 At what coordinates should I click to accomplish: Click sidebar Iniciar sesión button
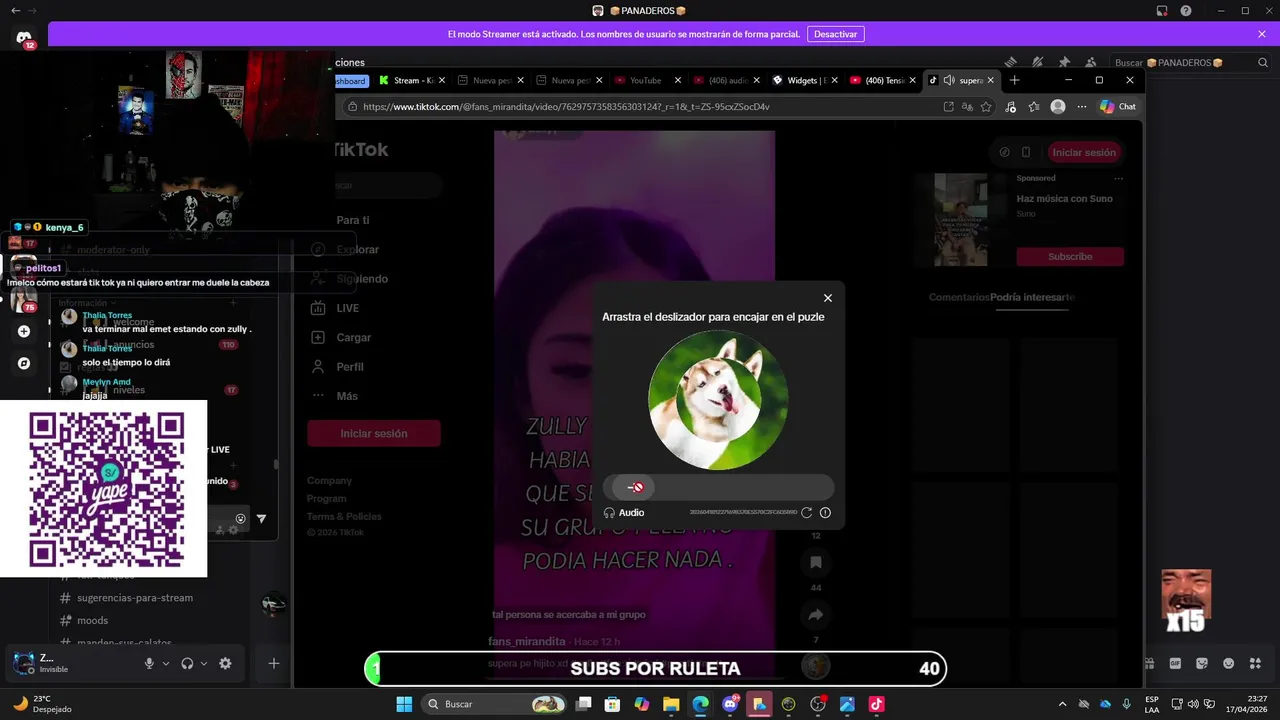click(373, 434)
